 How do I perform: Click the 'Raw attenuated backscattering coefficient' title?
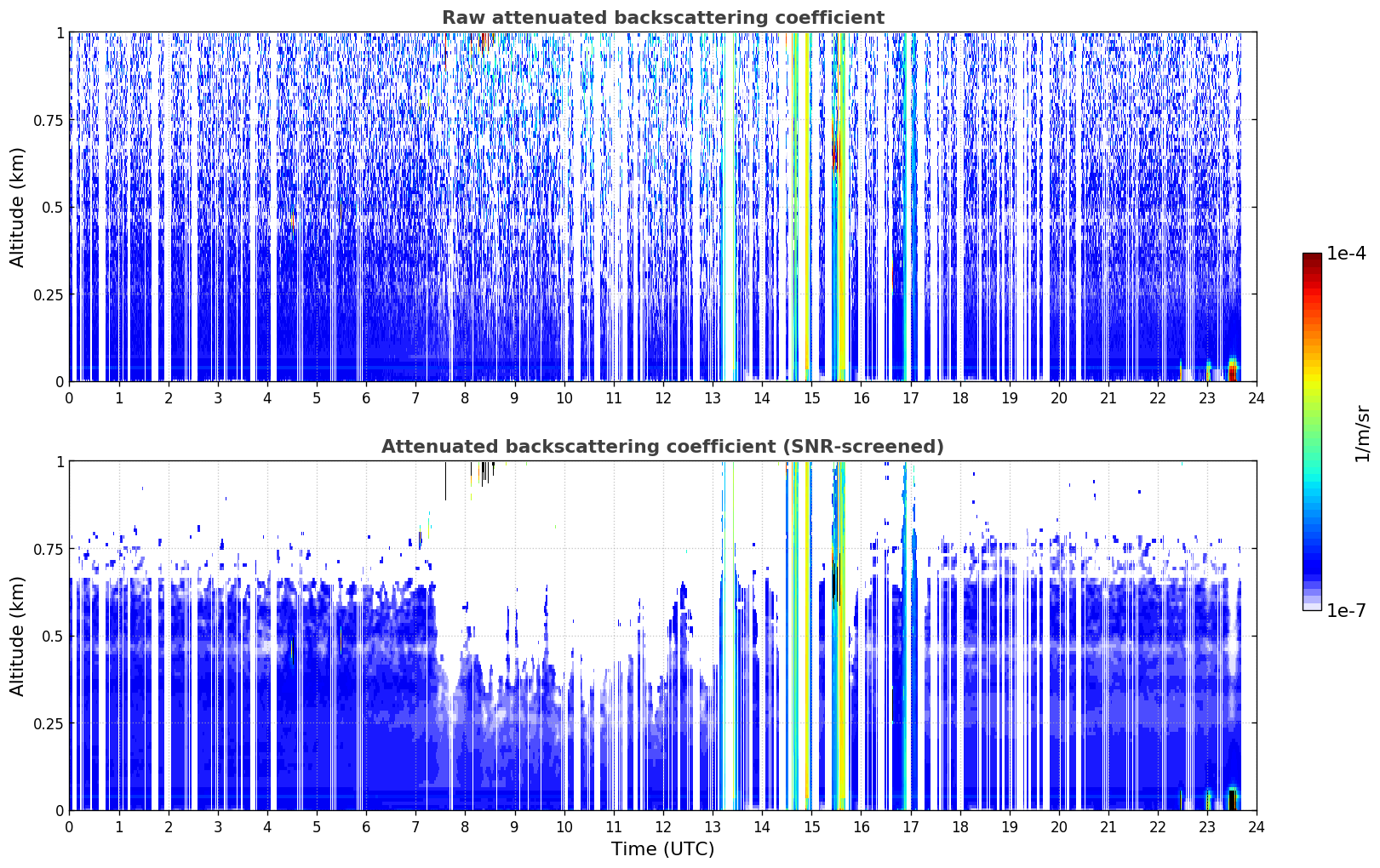coord(662,18)
